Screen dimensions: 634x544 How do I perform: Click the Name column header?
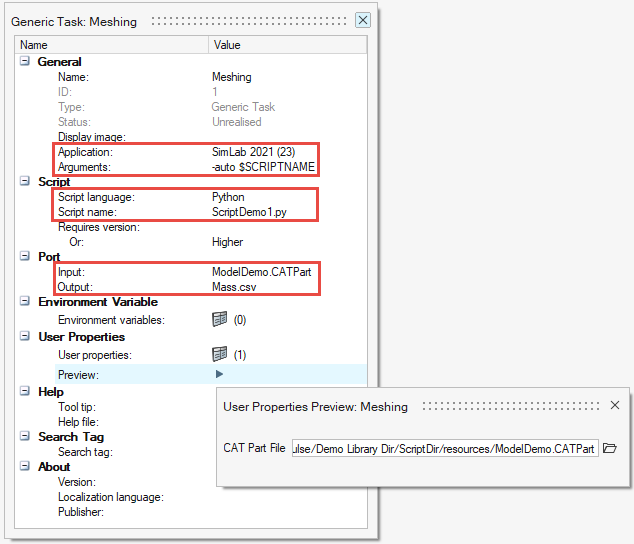tap(112, 45)
